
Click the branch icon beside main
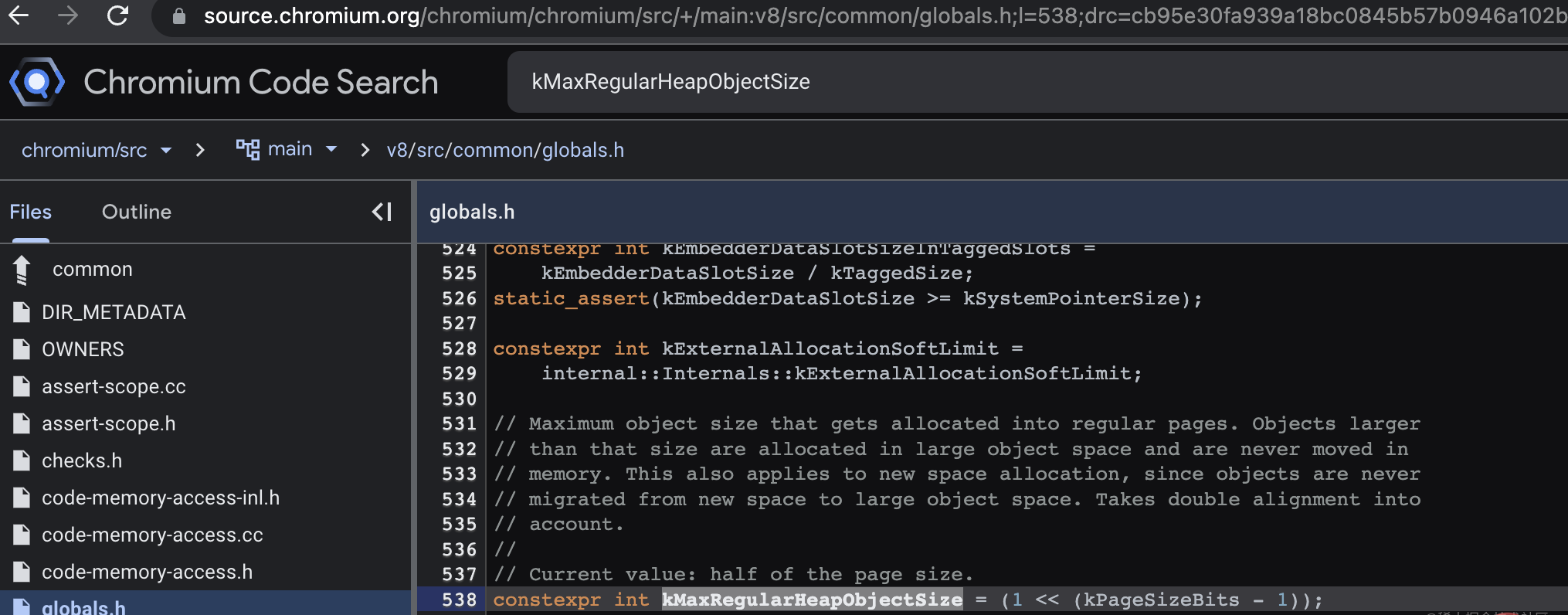click(248, 149)
